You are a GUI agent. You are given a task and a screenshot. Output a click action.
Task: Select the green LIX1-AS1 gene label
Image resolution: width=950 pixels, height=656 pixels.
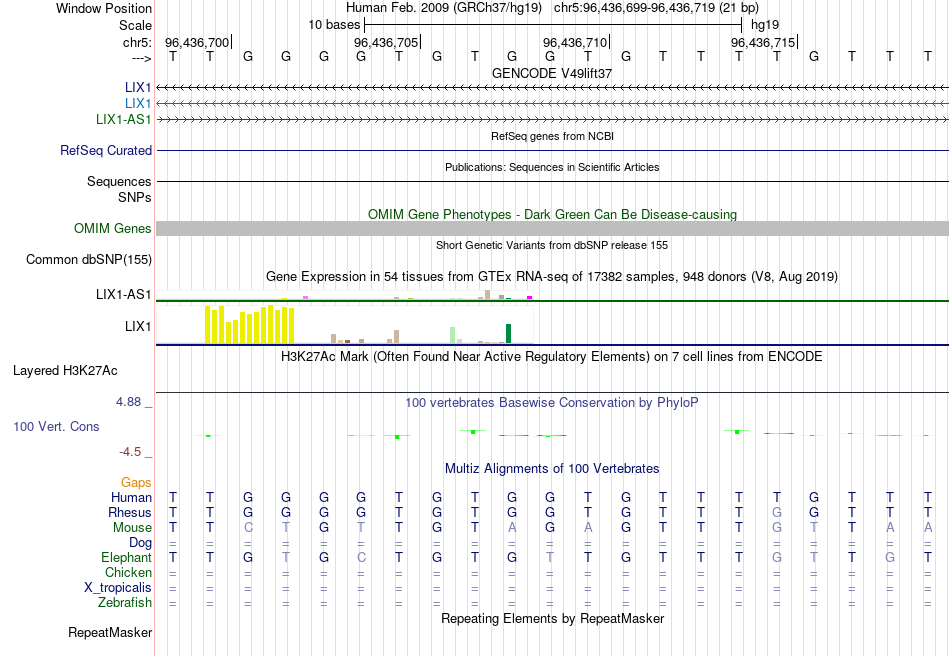point(124,119)
